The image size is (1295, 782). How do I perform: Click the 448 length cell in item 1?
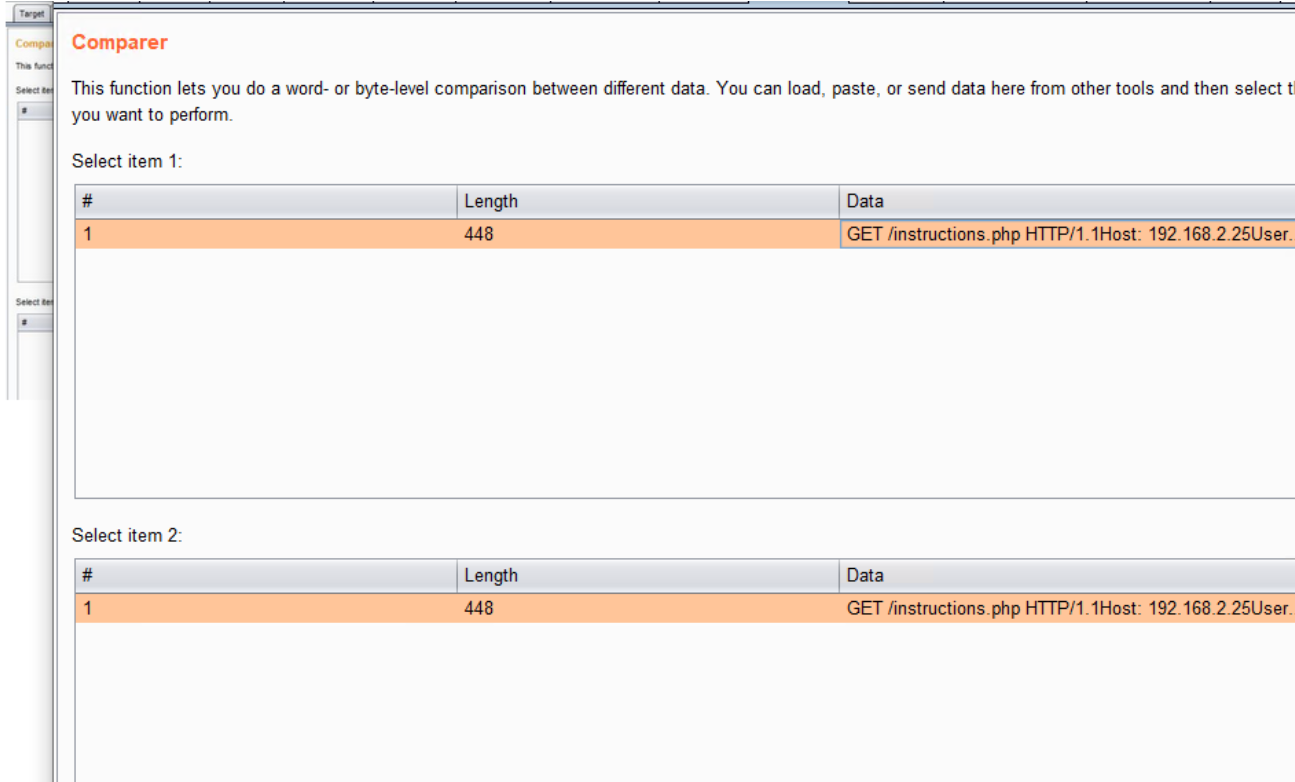(x=648, y=235)
